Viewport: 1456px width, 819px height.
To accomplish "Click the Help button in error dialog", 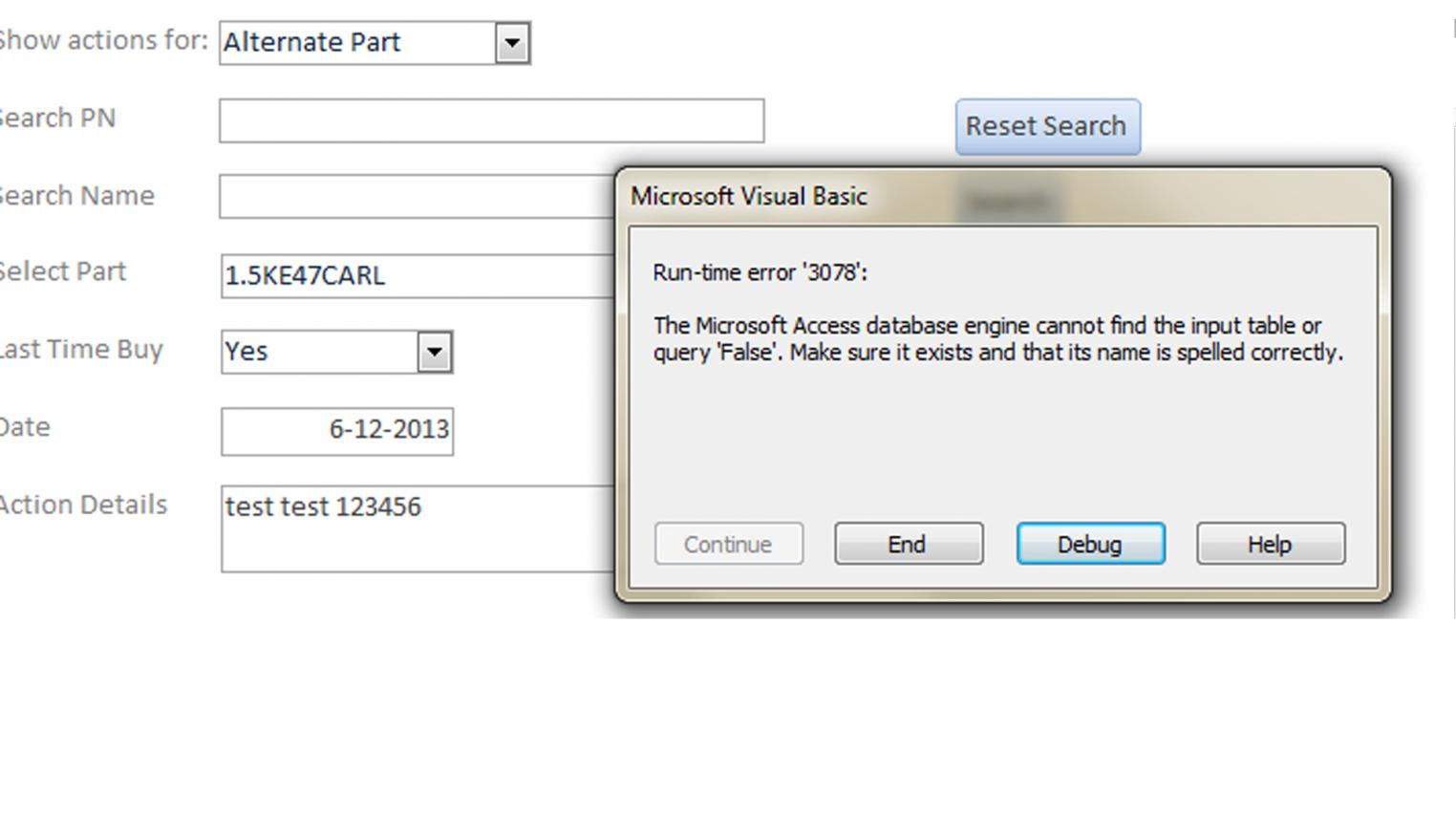I will [x=1270, y=544].
